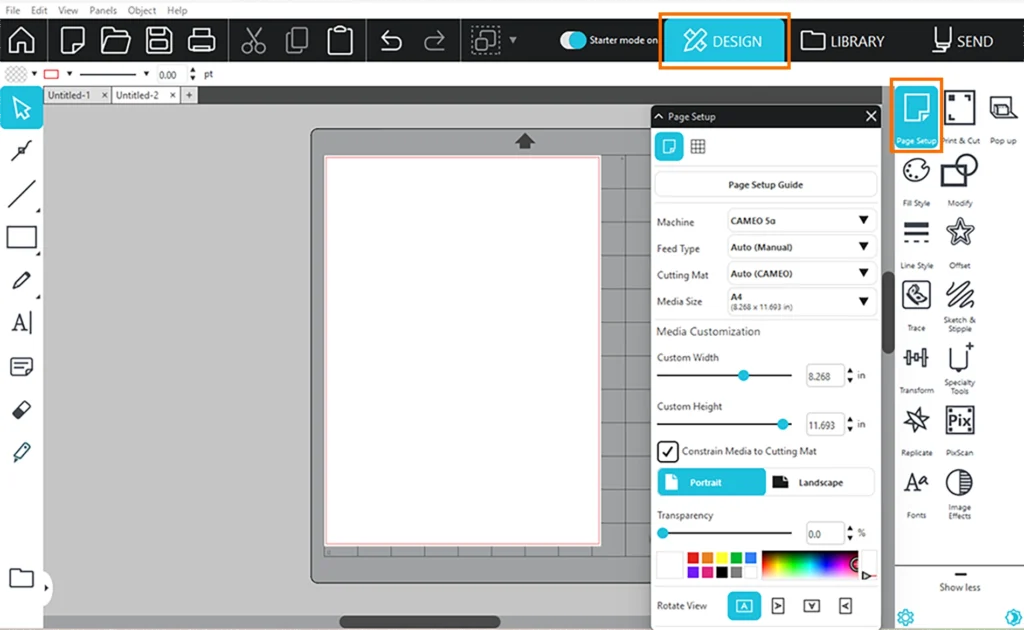Select the Eraser tool in left toolbar

coord(21,409)
